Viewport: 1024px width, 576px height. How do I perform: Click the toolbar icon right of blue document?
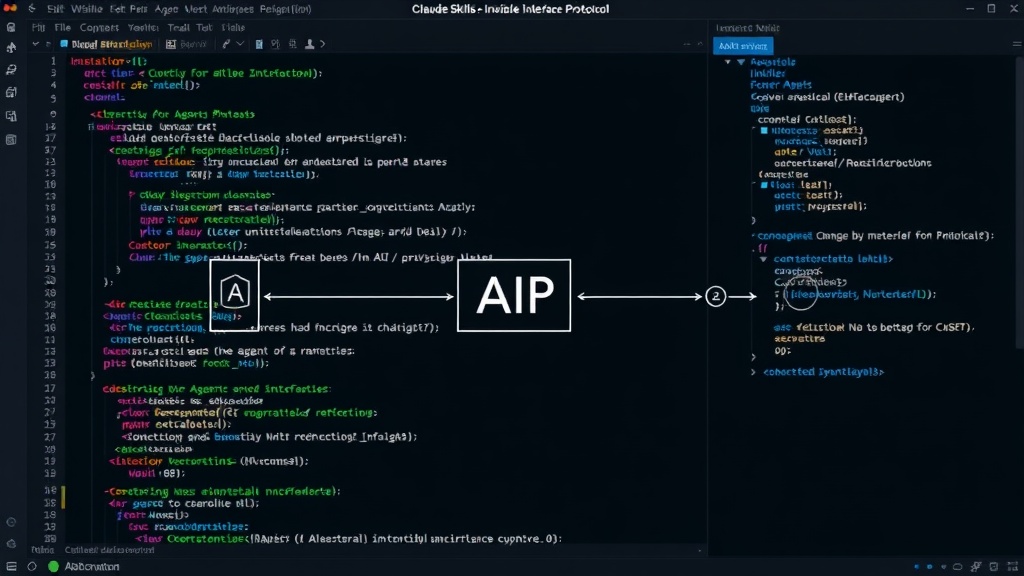[x=275, y=44]
